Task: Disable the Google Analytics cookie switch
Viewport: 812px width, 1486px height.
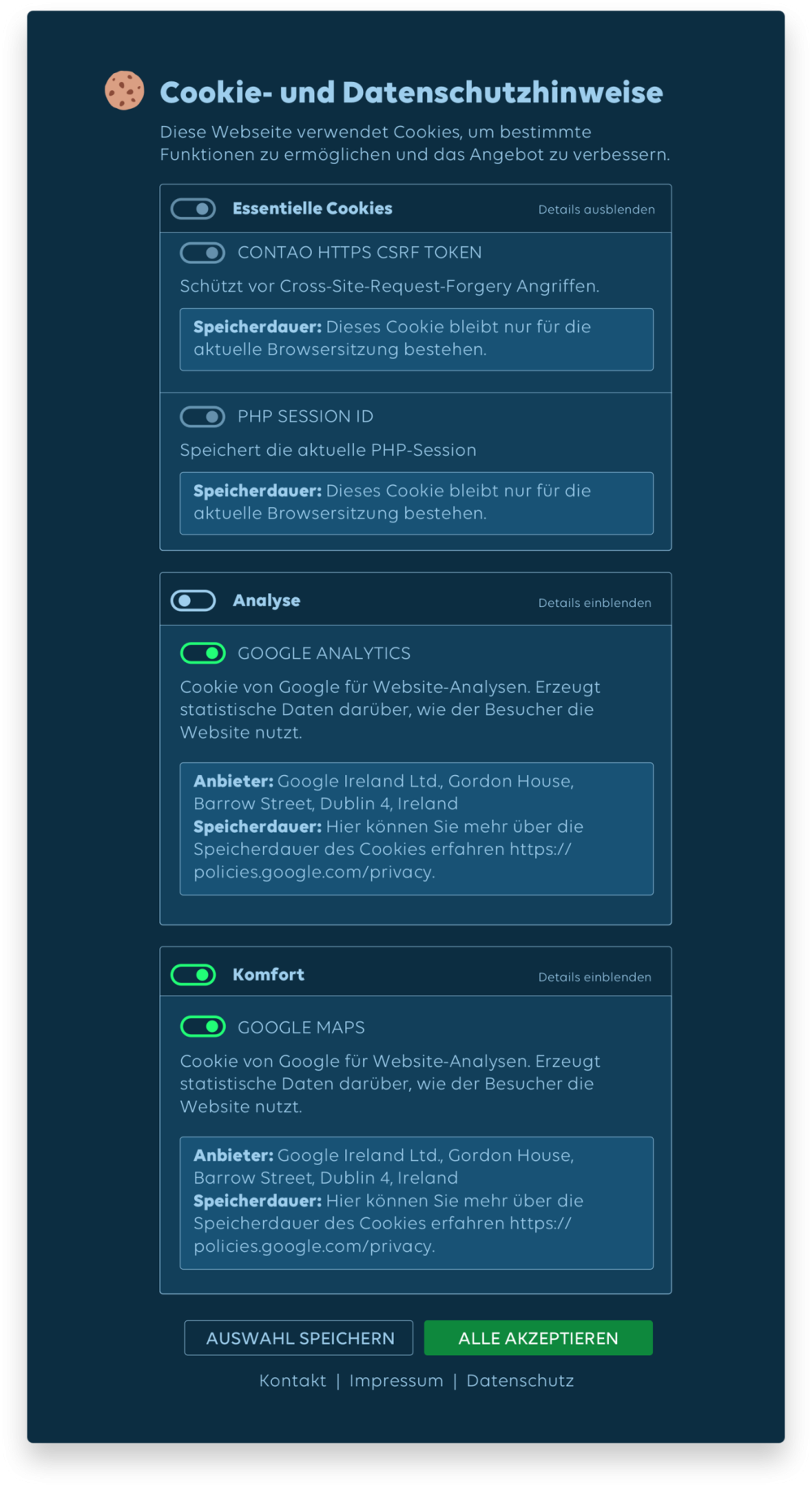Action: [202, 653]
